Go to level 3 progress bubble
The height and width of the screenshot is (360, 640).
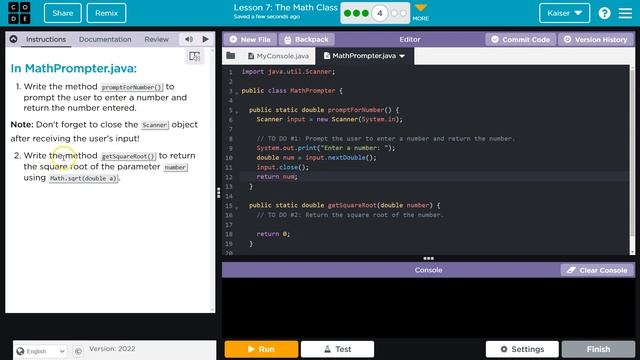click(365, 13)
